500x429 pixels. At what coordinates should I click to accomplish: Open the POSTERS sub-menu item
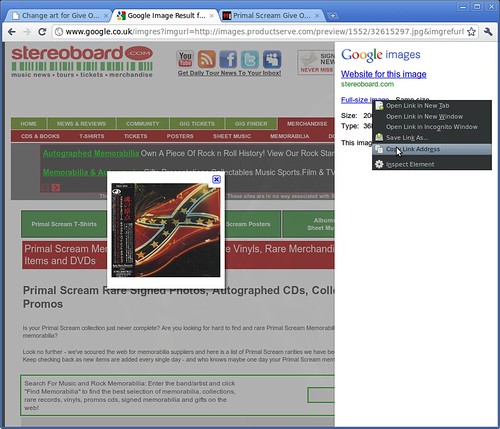180,136
